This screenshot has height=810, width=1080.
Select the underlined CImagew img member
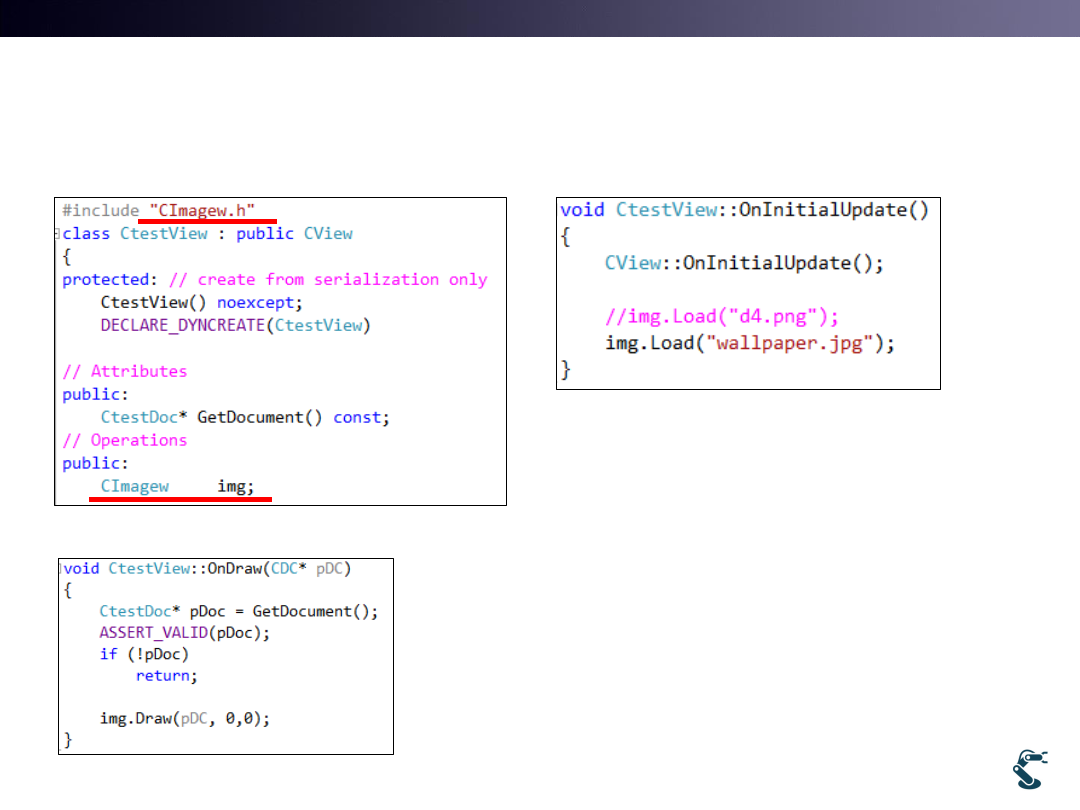tap(178, 486)
